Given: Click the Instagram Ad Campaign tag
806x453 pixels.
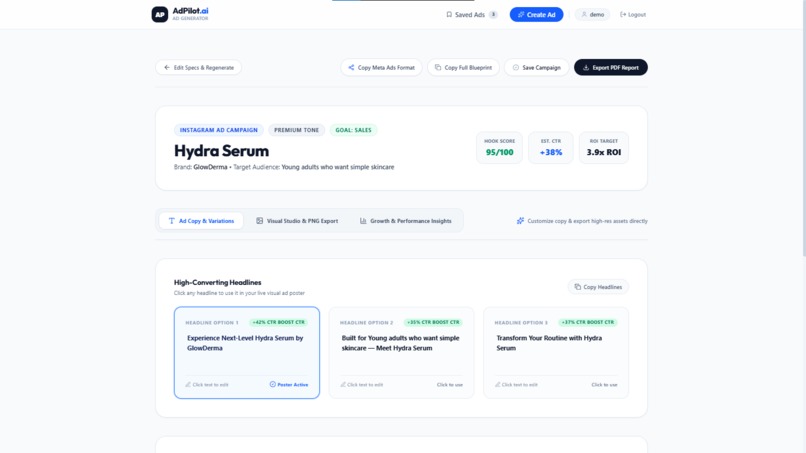Looking at the screenshot, I should [x=218, y=130].
